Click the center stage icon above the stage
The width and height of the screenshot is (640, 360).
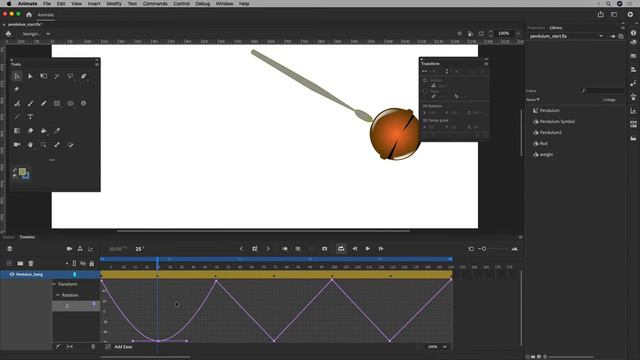coord(460,33)
